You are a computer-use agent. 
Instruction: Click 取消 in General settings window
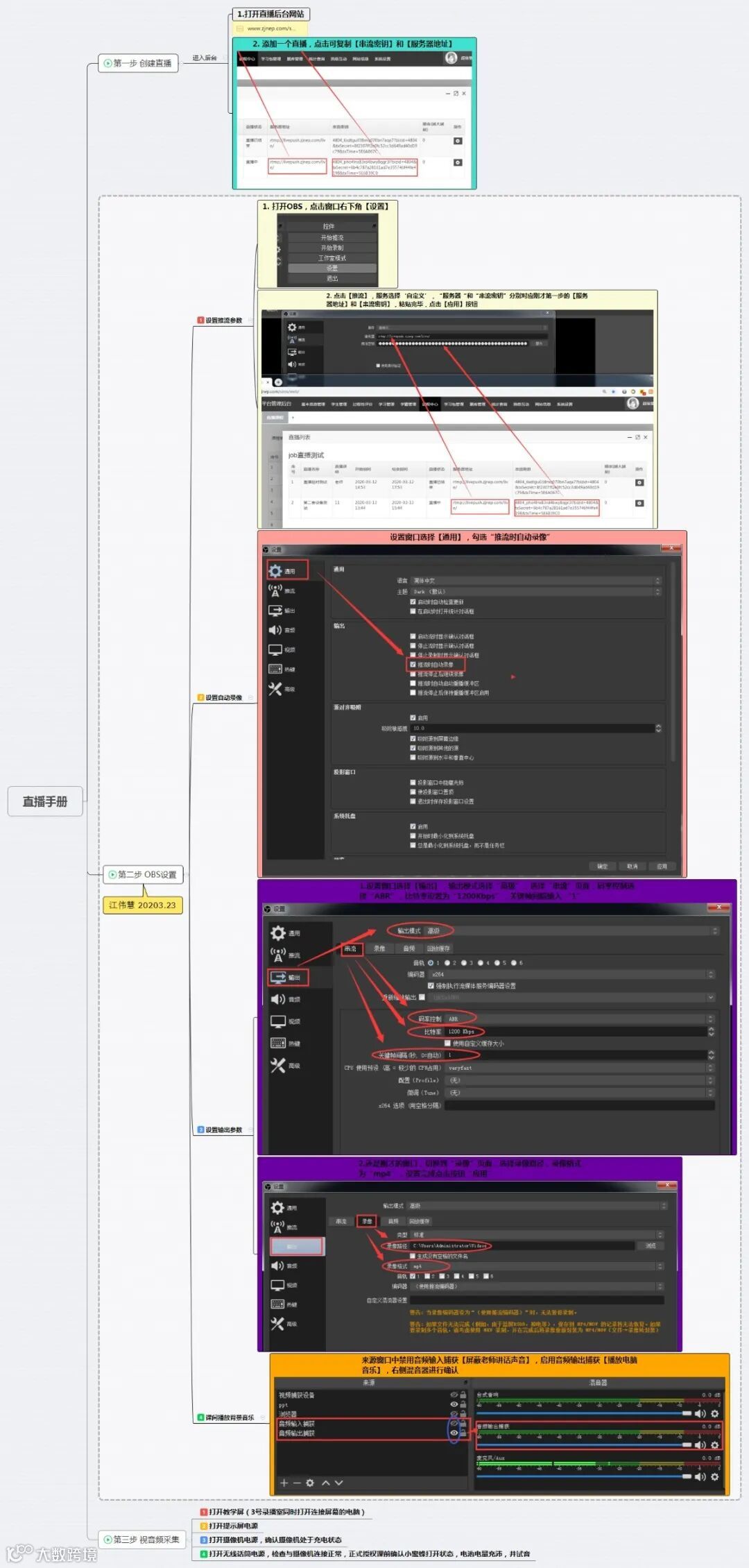[632, 866]
